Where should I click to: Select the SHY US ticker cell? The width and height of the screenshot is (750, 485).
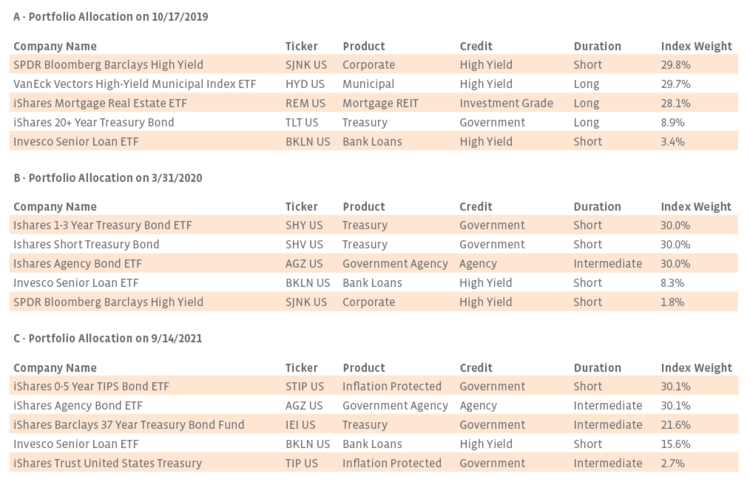304,226
